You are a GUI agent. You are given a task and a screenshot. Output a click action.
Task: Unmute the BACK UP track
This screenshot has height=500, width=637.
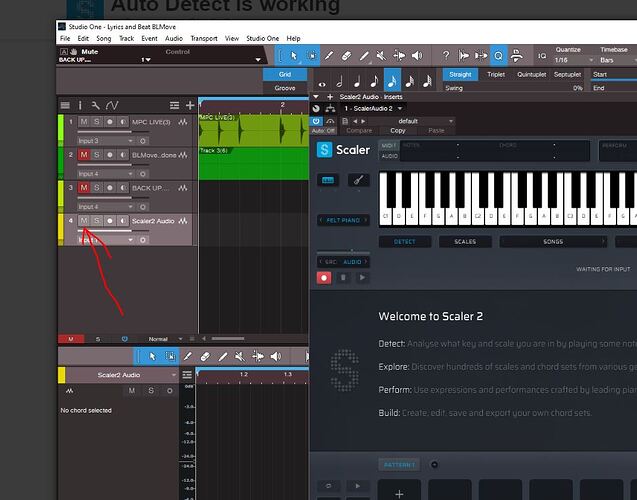point(84,188)
